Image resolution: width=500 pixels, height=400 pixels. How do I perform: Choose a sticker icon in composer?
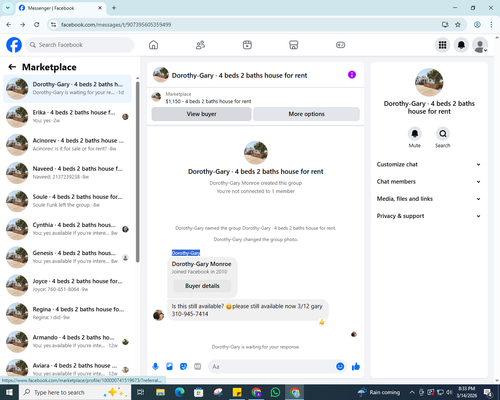click(x=183, y=367)
